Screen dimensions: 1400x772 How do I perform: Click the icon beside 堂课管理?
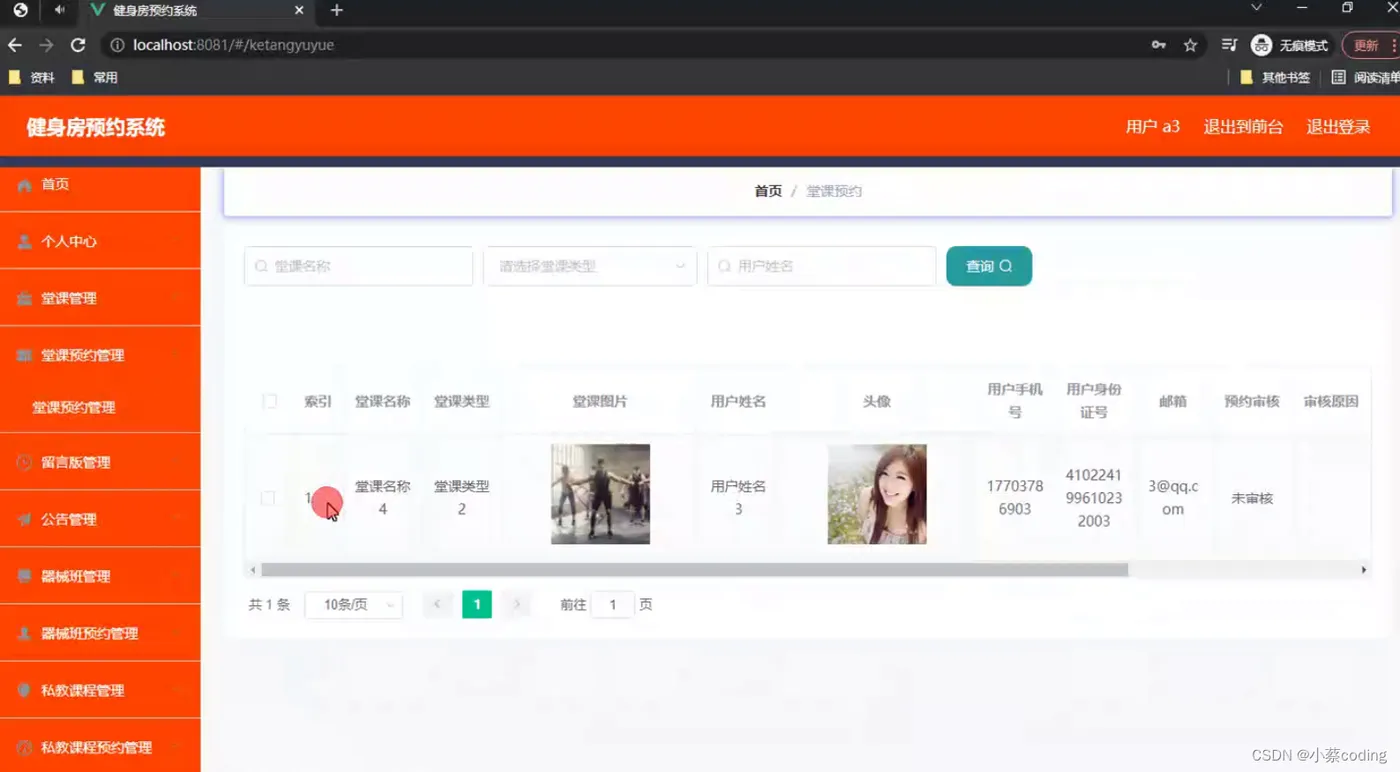(25, 299)
